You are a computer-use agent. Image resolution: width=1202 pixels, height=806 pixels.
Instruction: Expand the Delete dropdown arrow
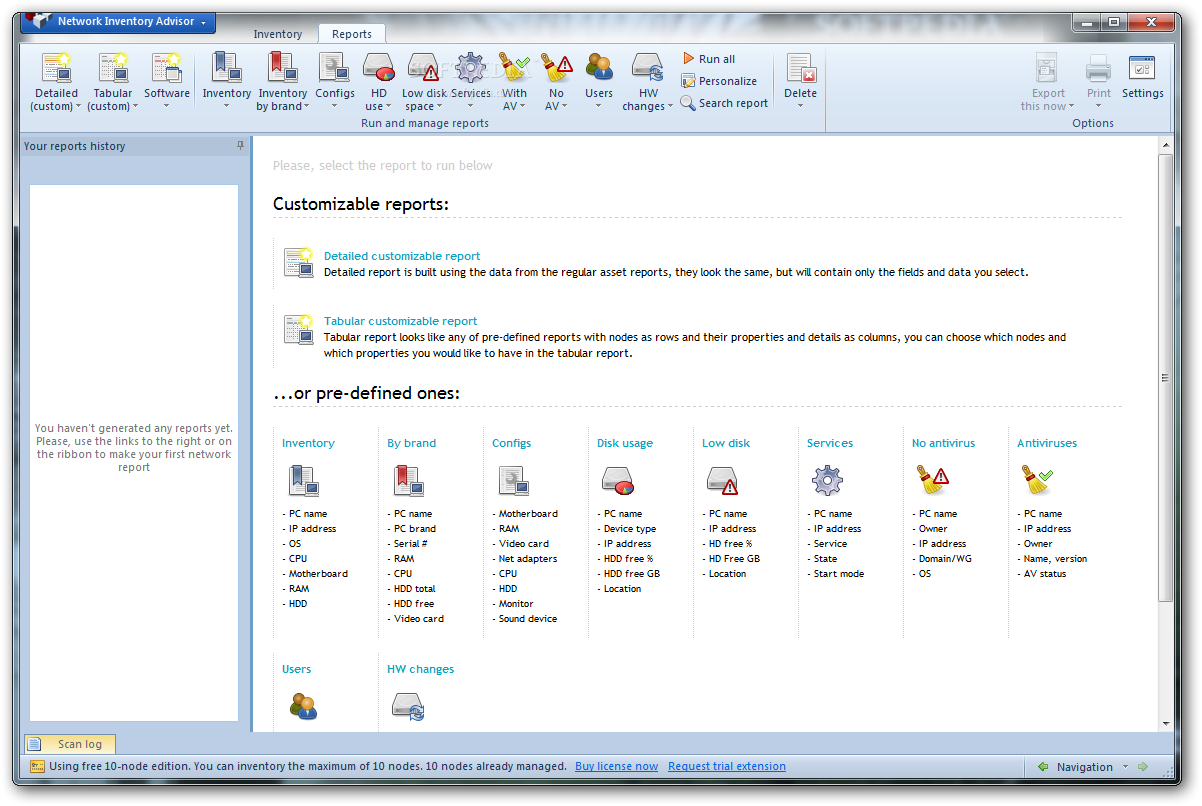point(800,106)
